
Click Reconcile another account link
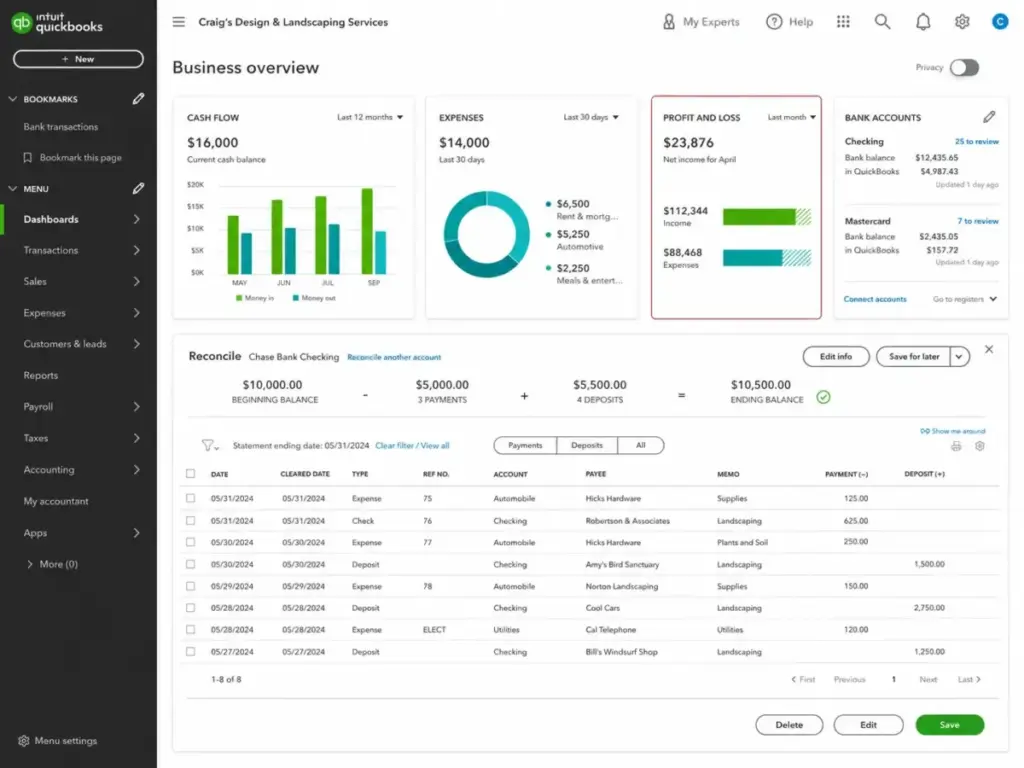pyautogui.click(x=394, y=357)
